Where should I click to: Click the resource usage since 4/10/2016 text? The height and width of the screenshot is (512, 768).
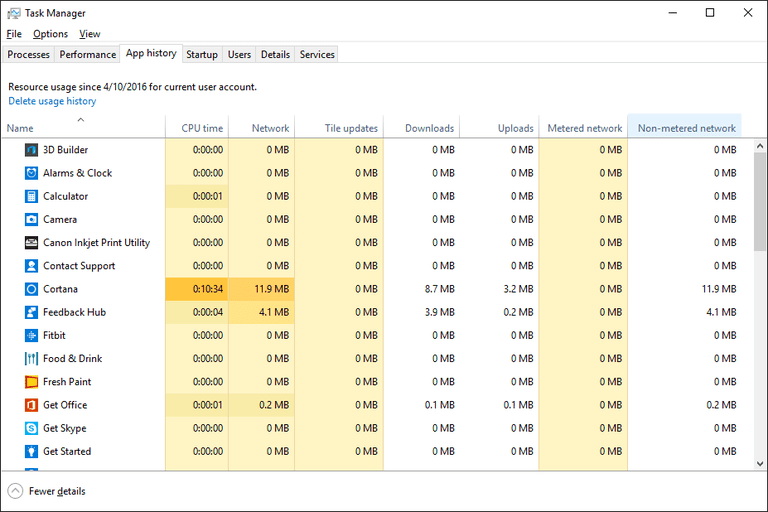(x=132, y=87)
